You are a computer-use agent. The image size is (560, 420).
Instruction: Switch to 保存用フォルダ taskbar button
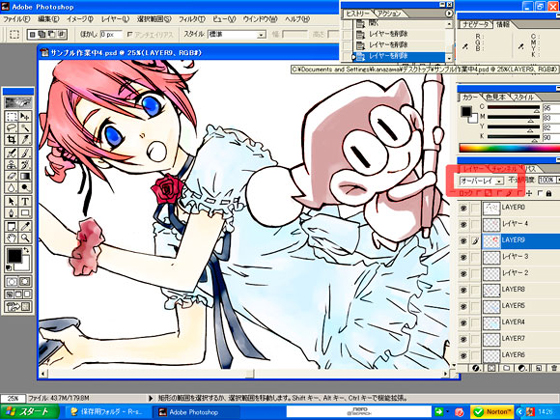click(107, 412)
